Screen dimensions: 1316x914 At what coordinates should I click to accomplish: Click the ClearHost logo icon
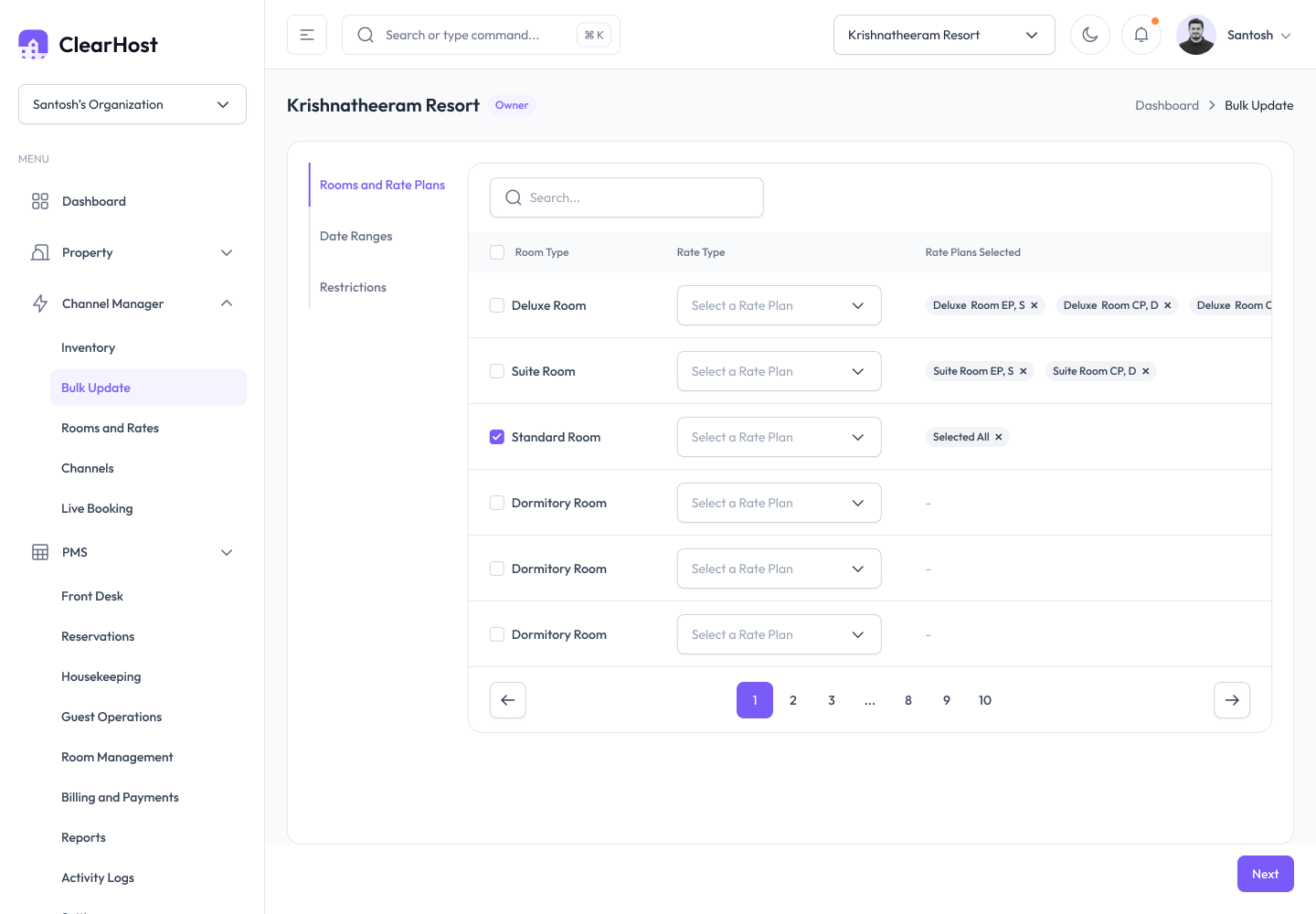pos(34,44)
